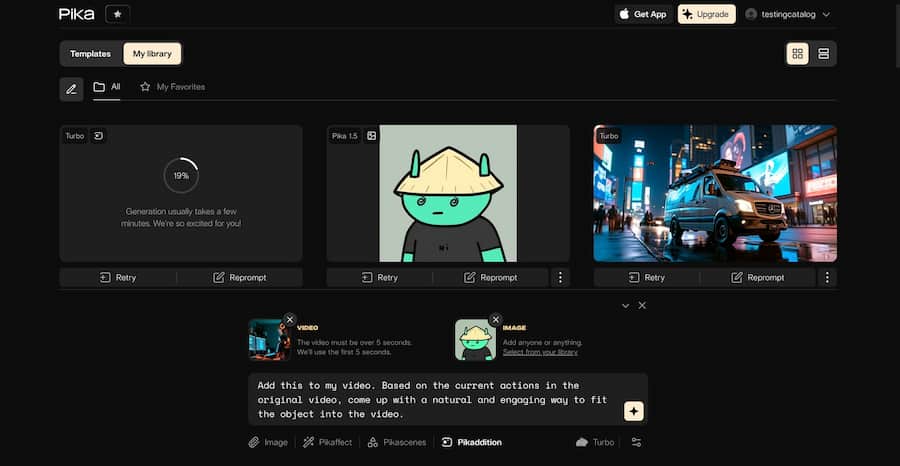Image resolution: width=900 pixels, height=466 pixels.
Task: Click the pencil edit icon beside All
Action: click(71, 90)
